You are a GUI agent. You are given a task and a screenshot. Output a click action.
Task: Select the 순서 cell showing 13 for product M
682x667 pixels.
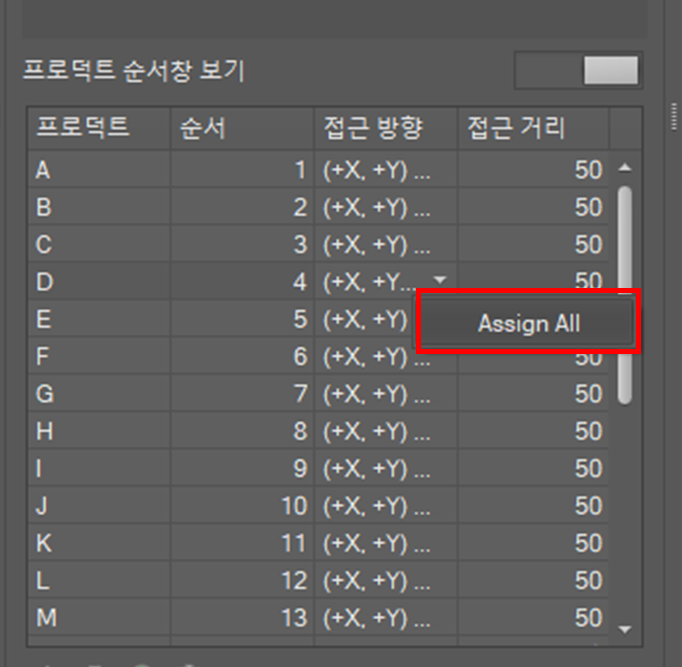pos(241,618)
